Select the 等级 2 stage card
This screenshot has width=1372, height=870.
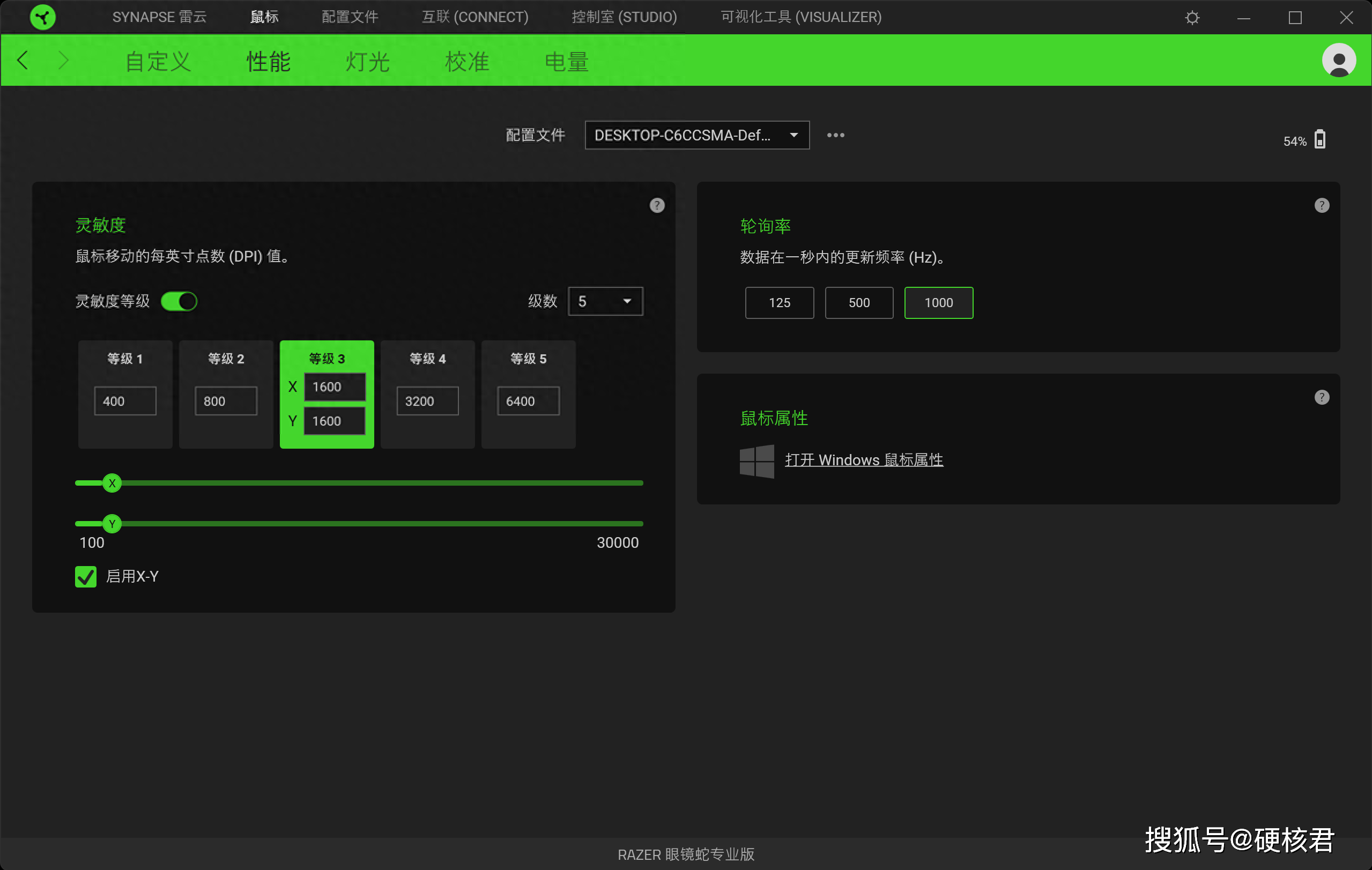coord(226,395)
